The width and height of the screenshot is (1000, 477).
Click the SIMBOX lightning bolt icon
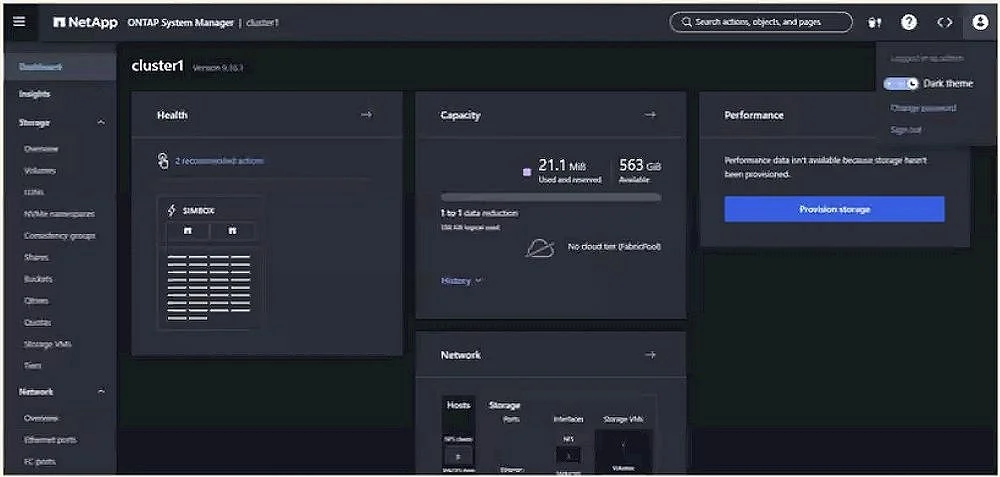coord(171,210)
